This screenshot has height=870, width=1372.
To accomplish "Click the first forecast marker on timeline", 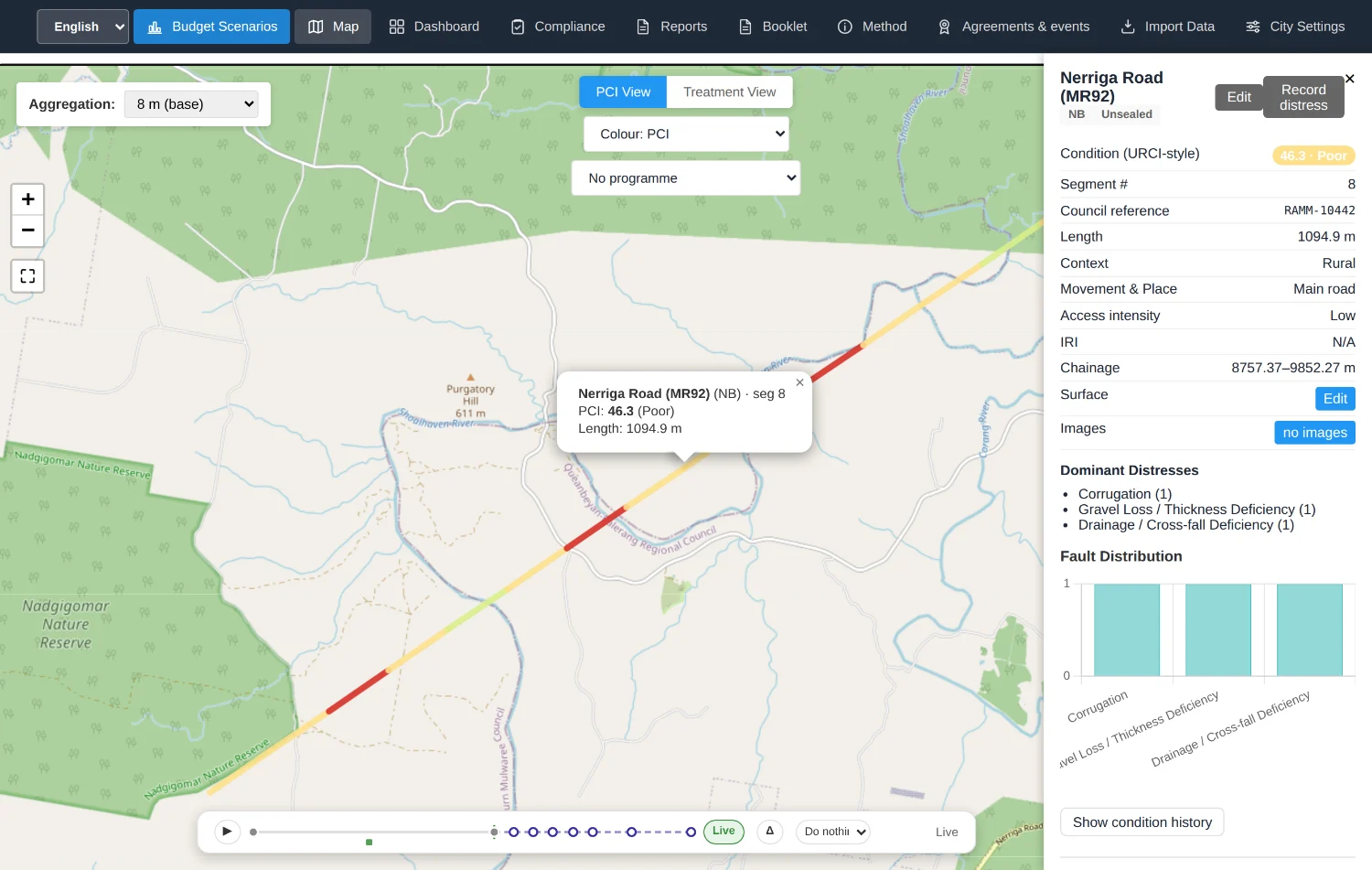I will pyautogui.click(x=513, y=832).
